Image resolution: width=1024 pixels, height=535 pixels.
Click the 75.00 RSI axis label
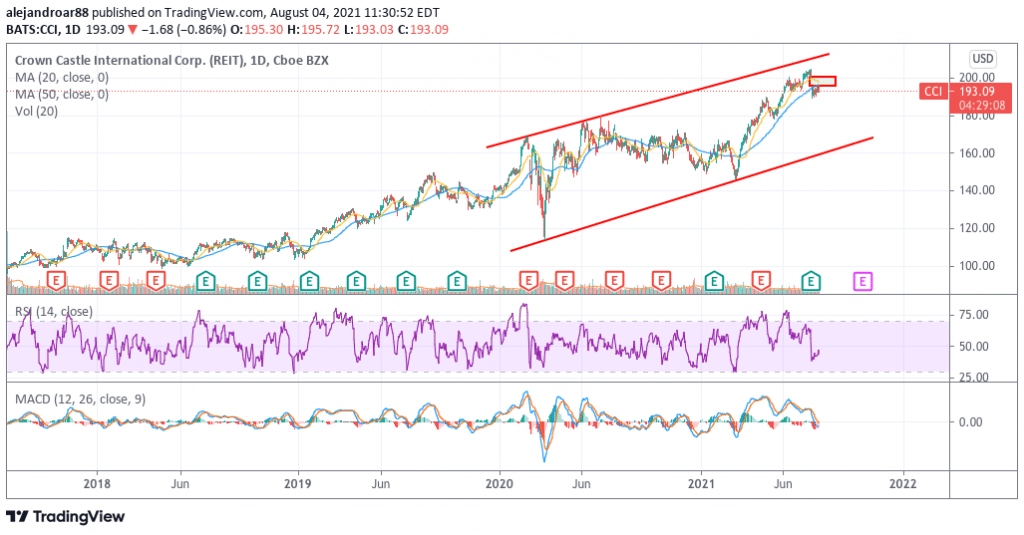[x=973, y=315]
